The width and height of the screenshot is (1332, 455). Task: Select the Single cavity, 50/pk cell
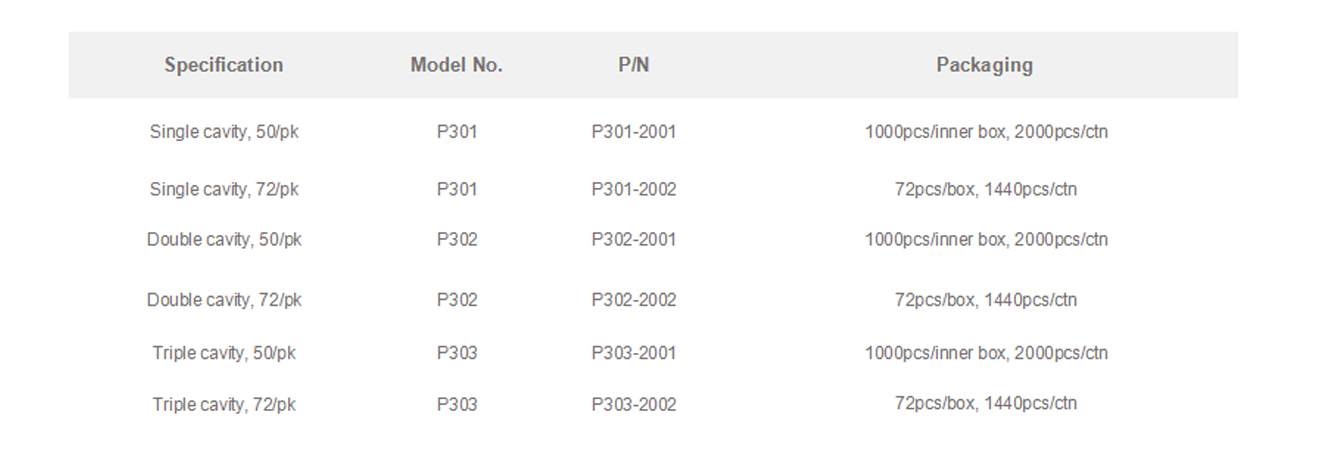(224, 132)
